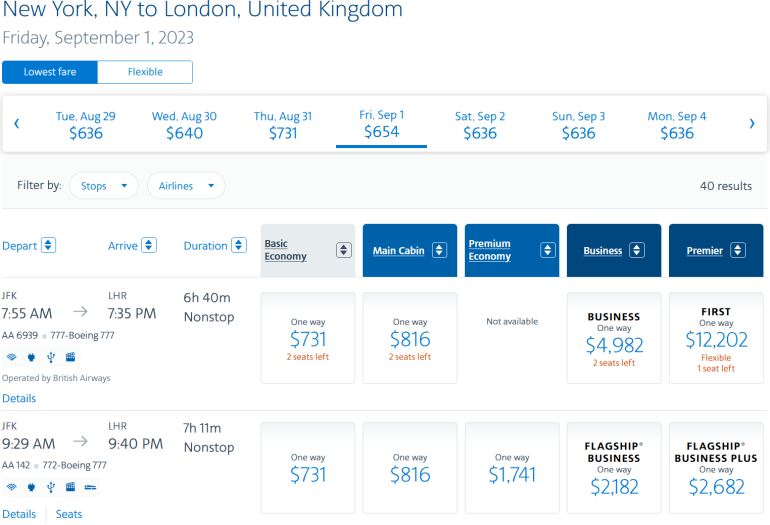Click lie-flat seat icon for AA 142
The image size is (770, 525).
[x=89, y=487]
